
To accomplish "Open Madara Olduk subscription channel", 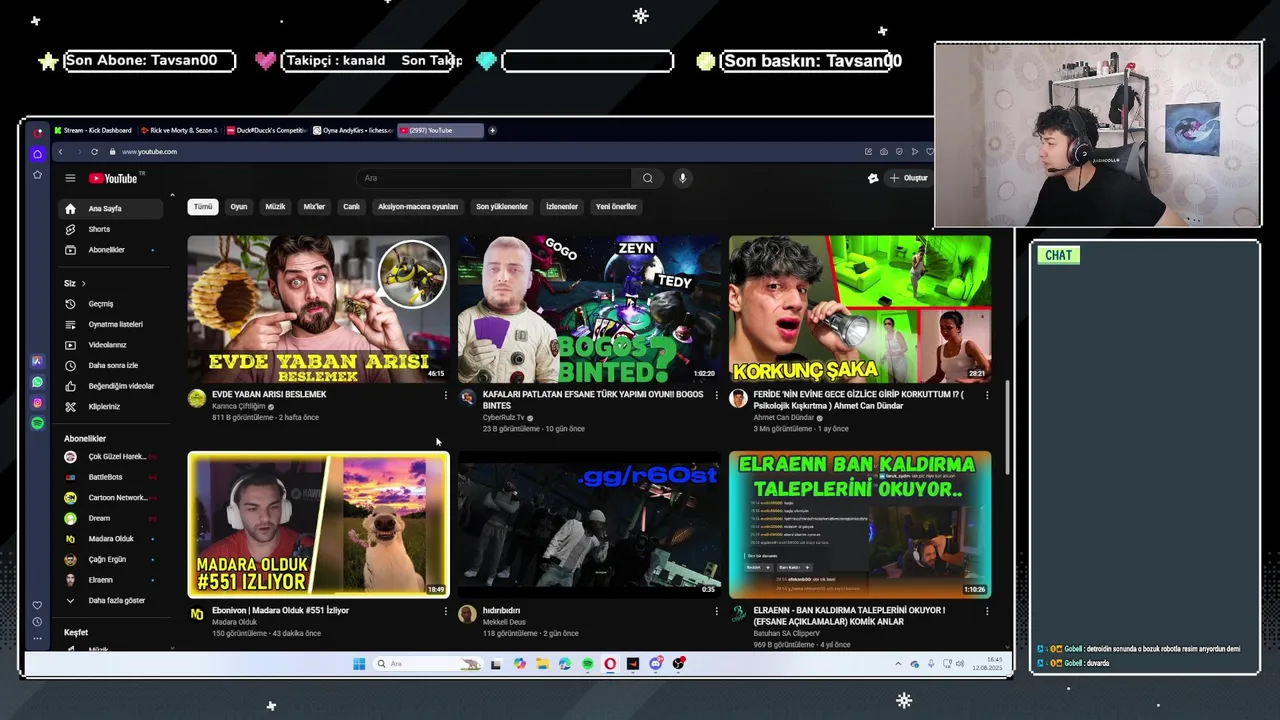I will point(110,539).
